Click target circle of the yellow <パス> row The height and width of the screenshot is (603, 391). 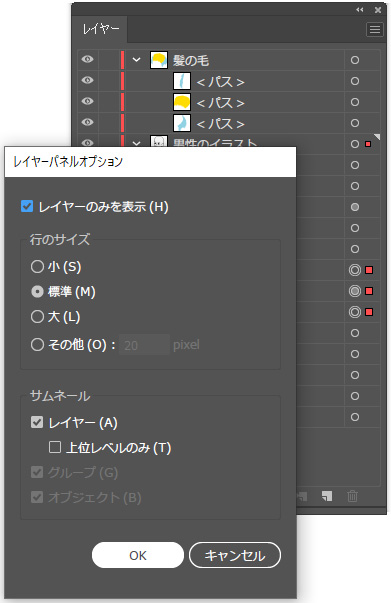(355, 102)
